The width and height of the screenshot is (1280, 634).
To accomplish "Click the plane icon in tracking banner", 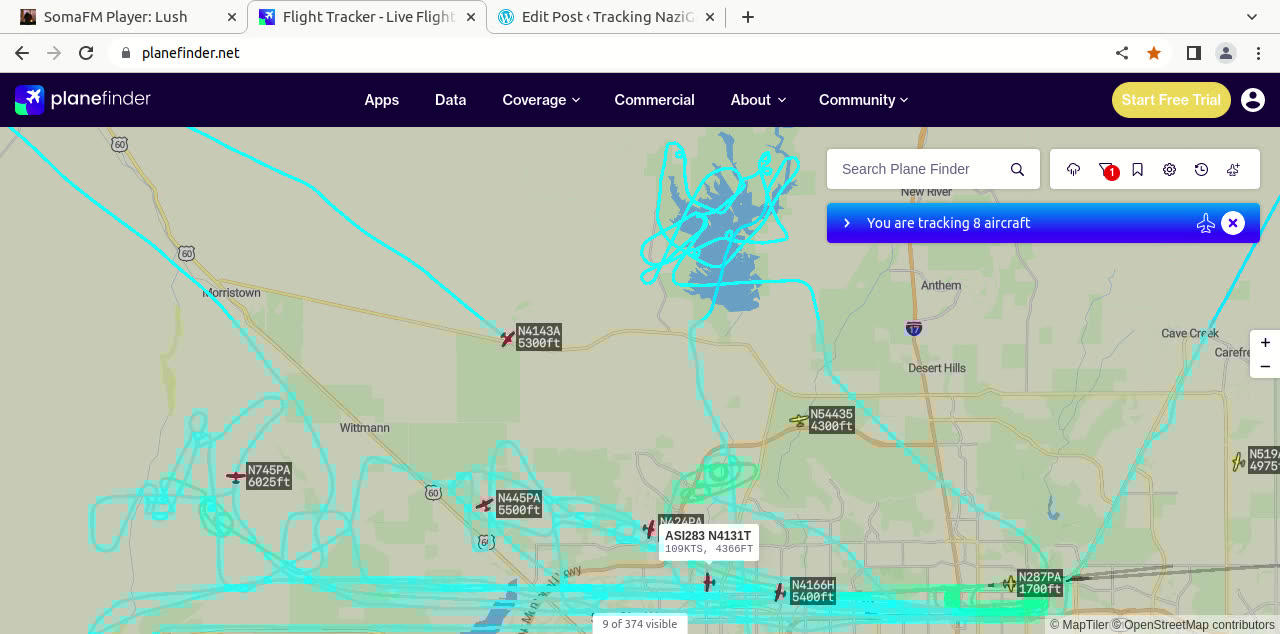I will [1205, 223].
